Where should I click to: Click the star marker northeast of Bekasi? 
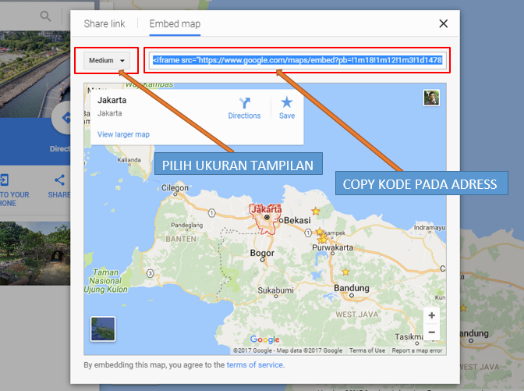point(315,211)
